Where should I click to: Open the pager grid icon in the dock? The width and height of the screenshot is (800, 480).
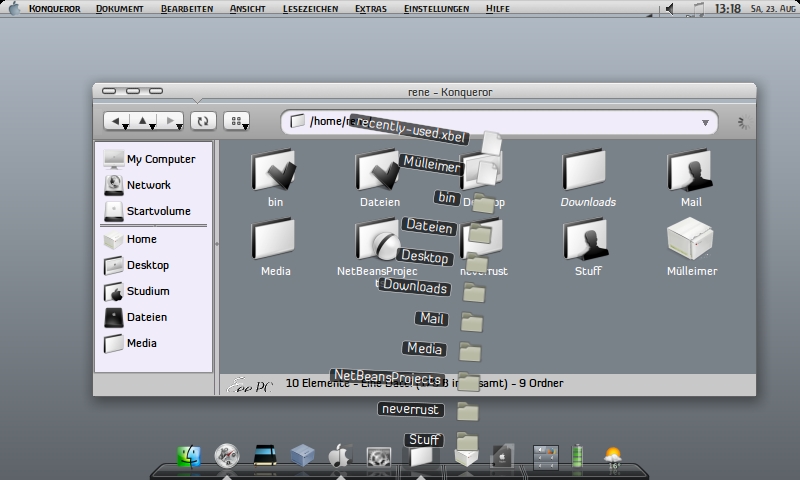pyautogui.click(x=545, y=457)
